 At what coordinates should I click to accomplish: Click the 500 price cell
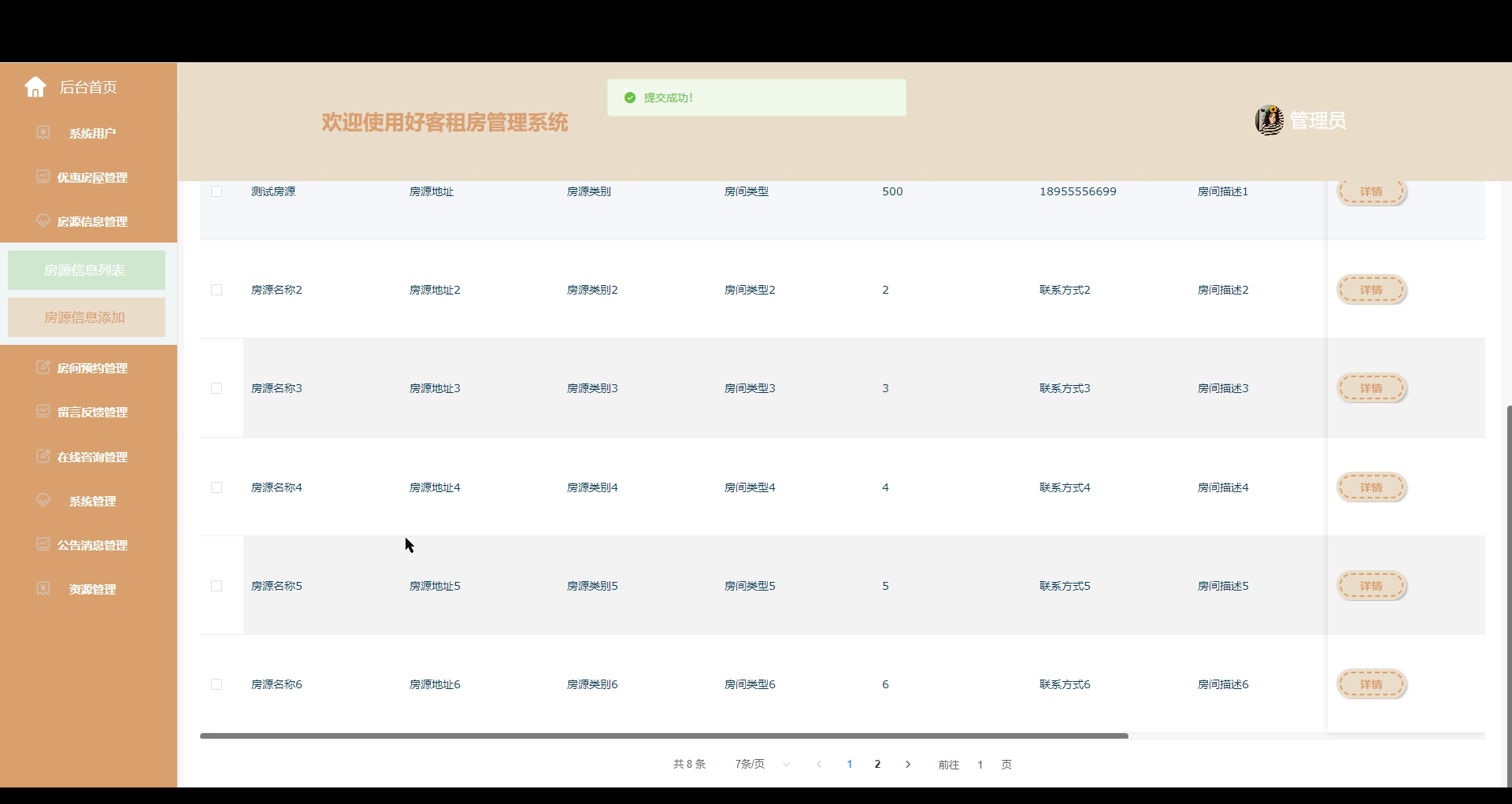coord(892,191)
